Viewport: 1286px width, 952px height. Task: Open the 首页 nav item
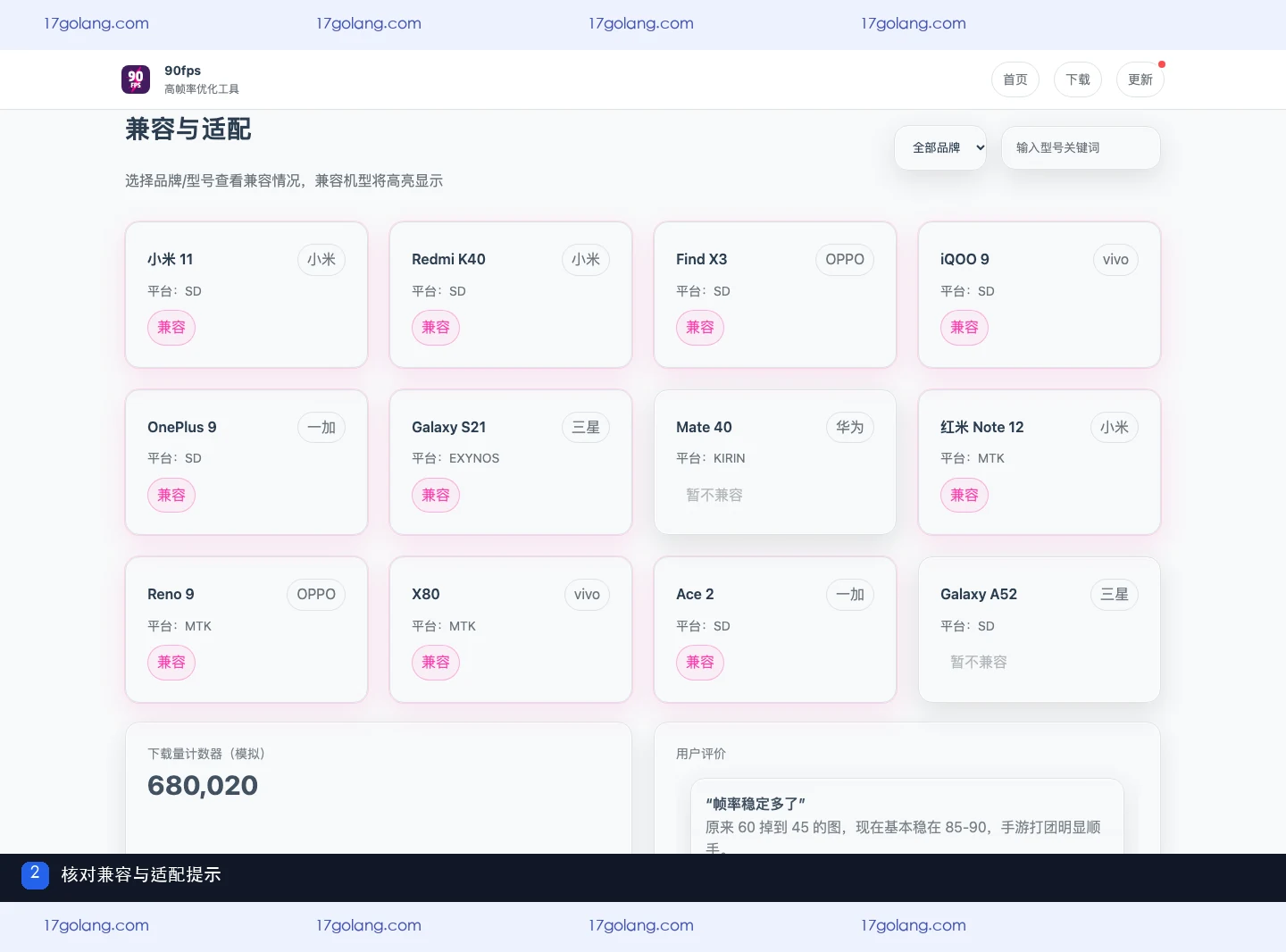tap(1015, 79)
